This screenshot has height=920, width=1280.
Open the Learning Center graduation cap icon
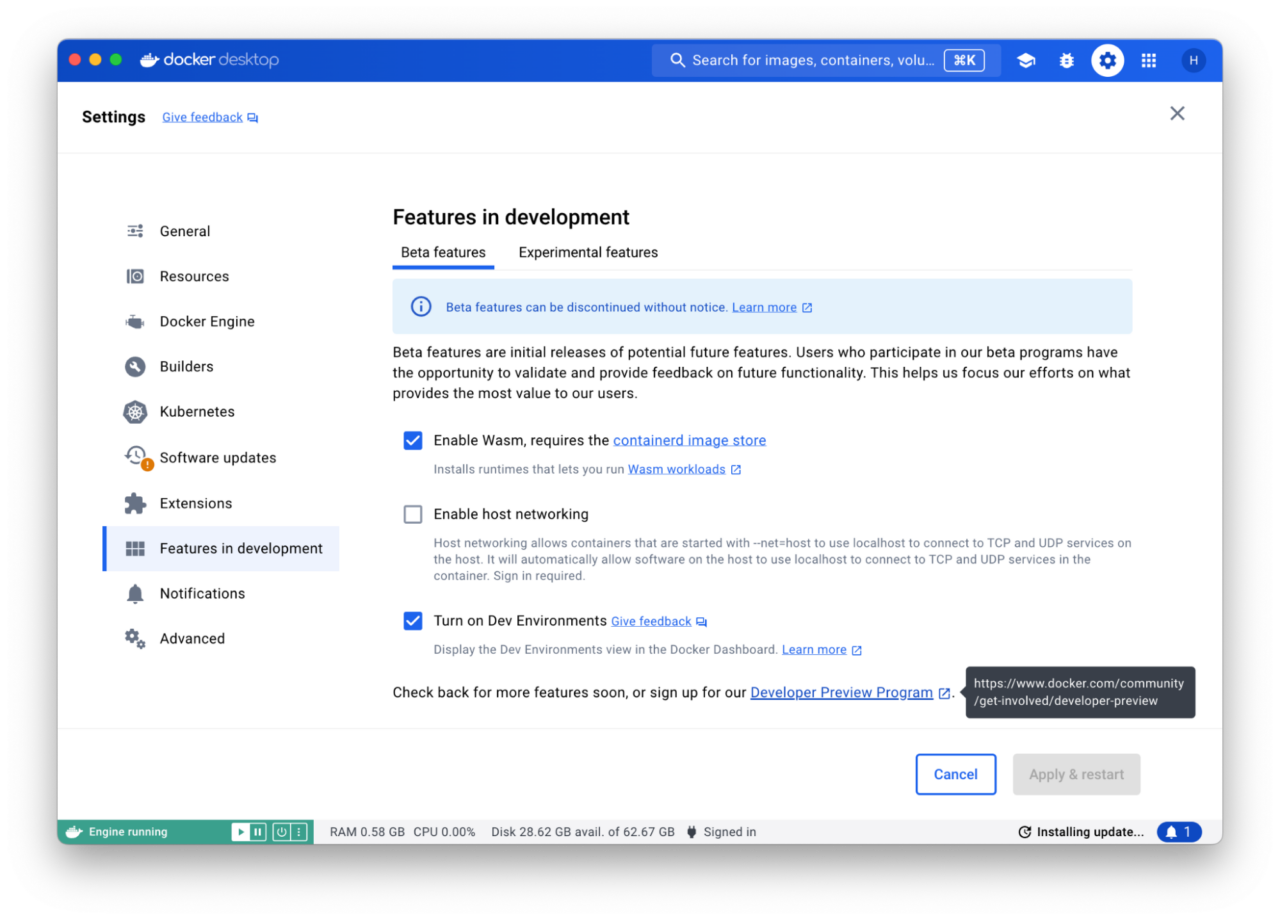click(x=1026, y=60)
